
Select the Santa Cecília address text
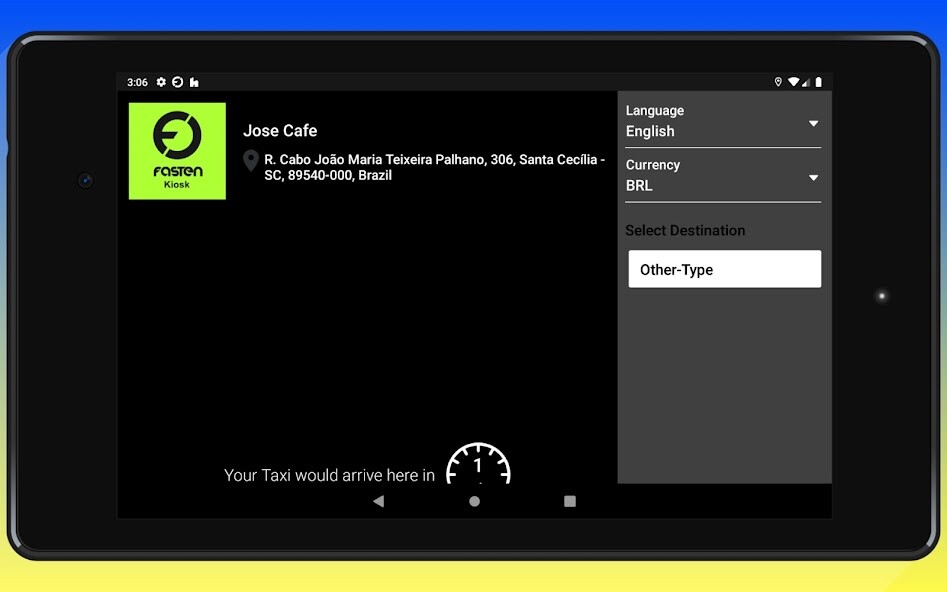click(x=435, y=167)
